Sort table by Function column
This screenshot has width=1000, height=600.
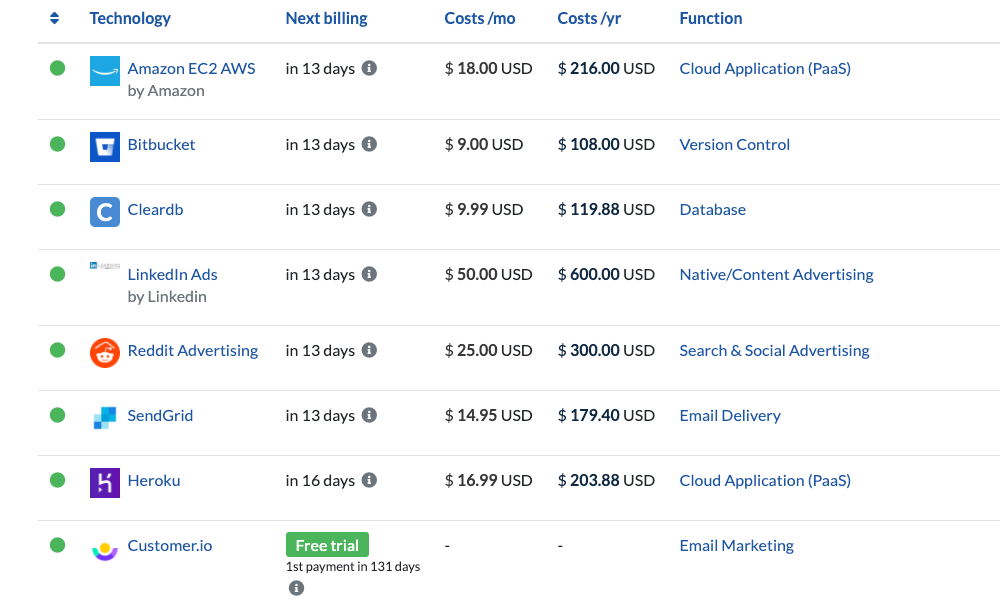[x=711, y=18]
